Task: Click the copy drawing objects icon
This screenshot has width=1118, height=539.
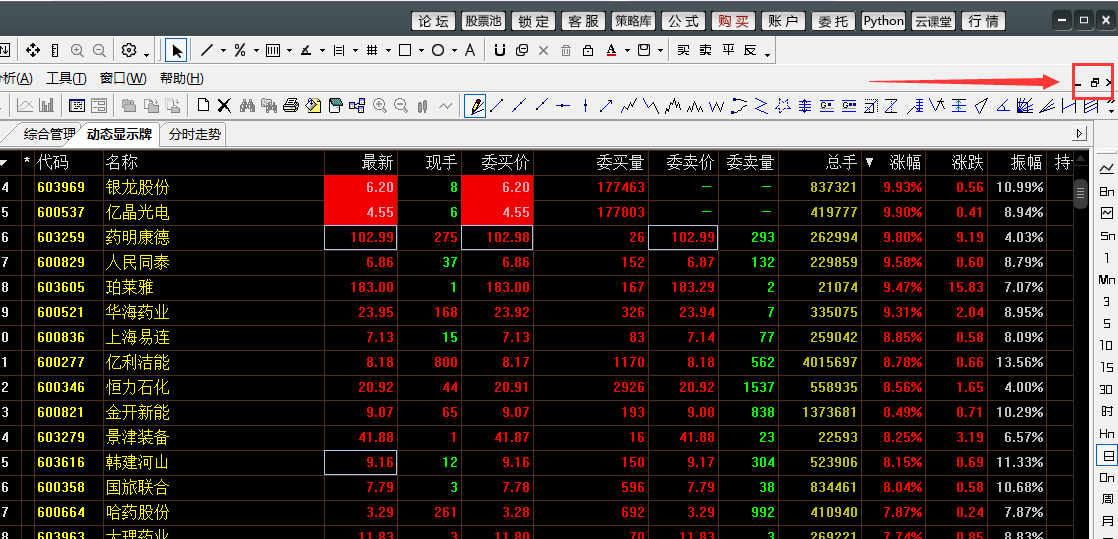Action: coord(522,51)
